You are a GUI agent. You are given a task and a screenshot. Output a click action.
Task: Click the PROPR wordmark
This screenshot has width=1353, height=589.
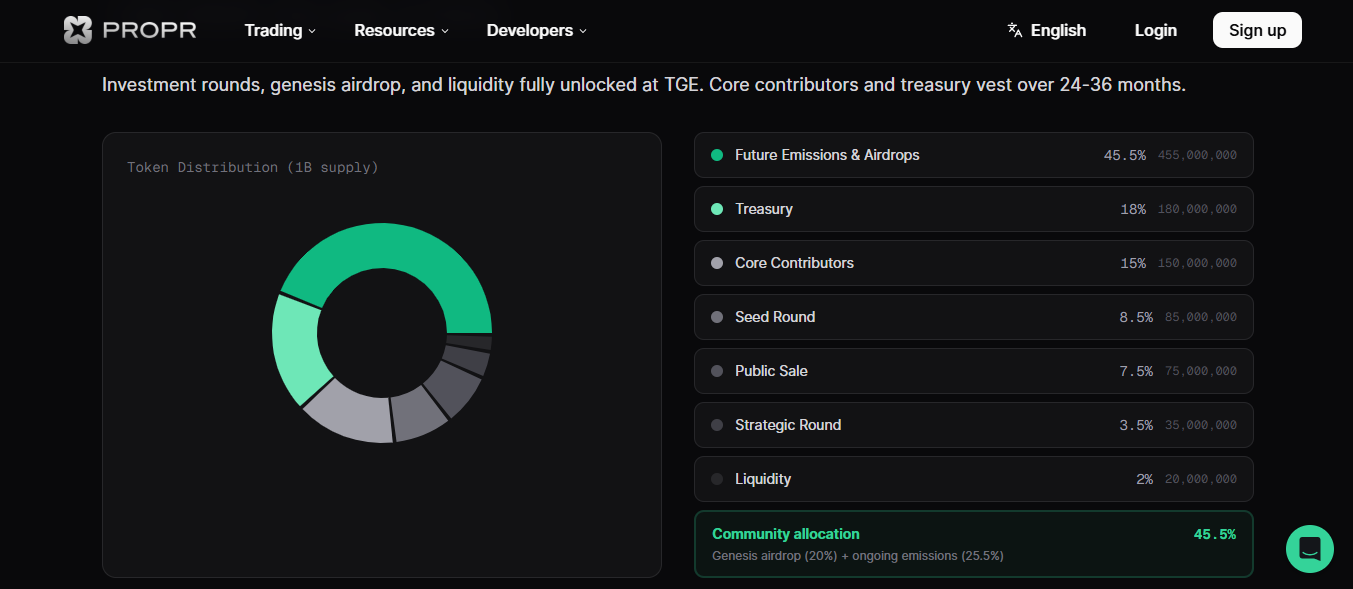click(150, 30)
